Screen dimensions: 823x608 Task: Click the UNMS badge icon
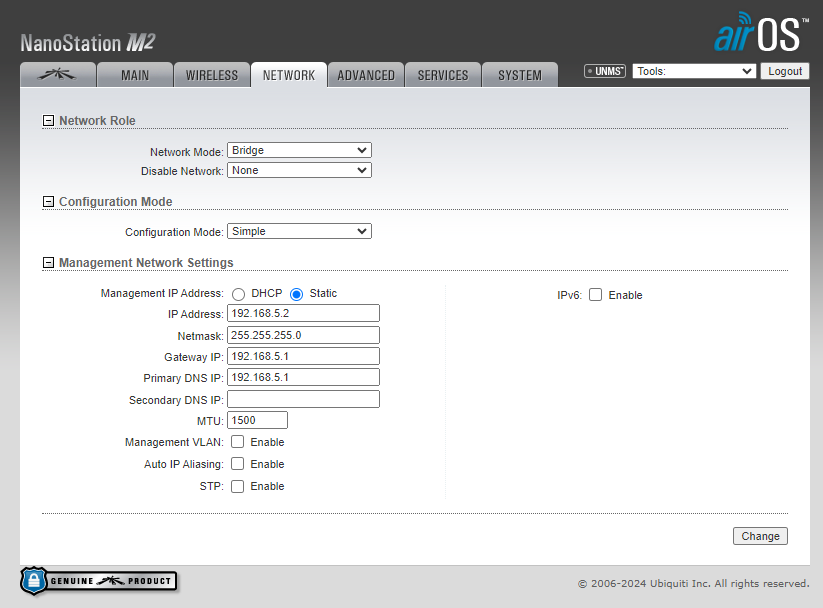click(605, 71)
